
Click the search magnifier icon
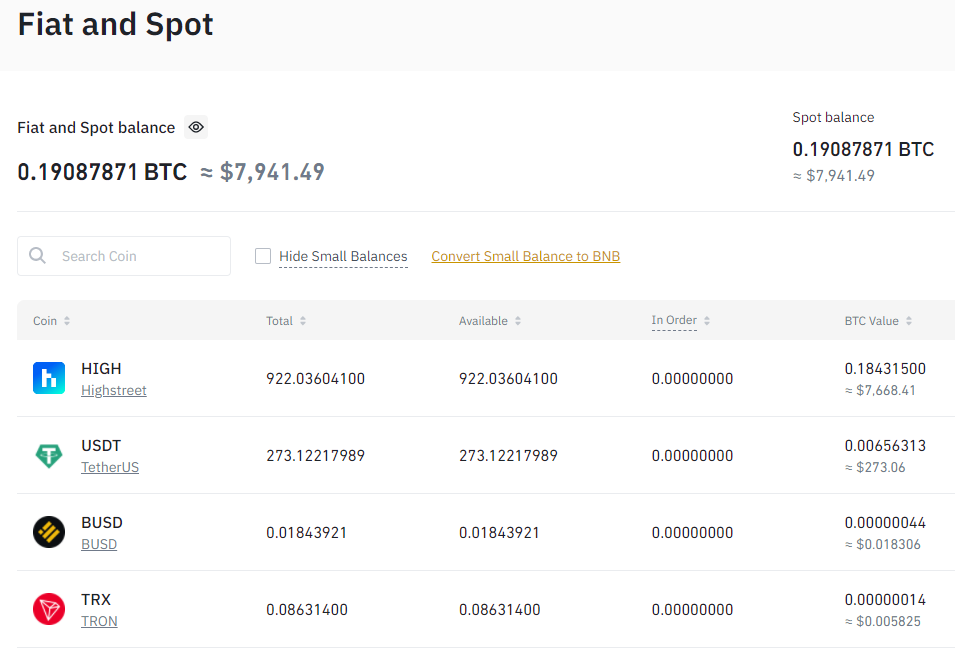pyautogui.click(x=38, y=256)
